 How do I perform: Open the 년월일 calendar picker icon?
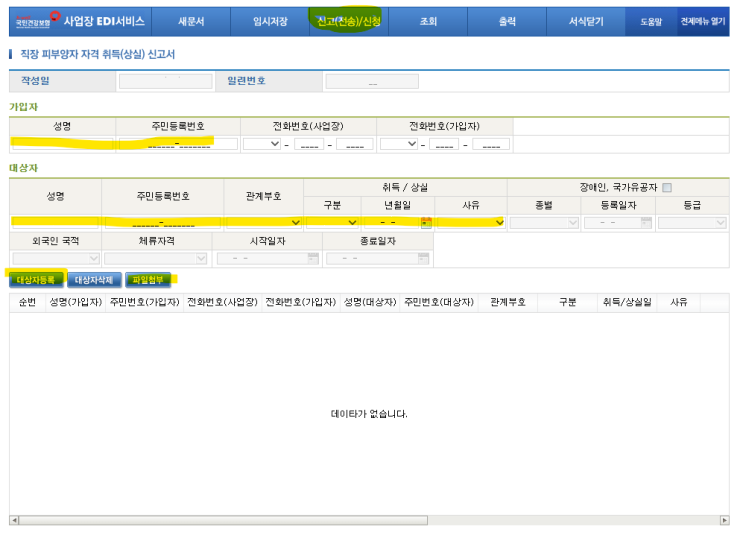426,223
